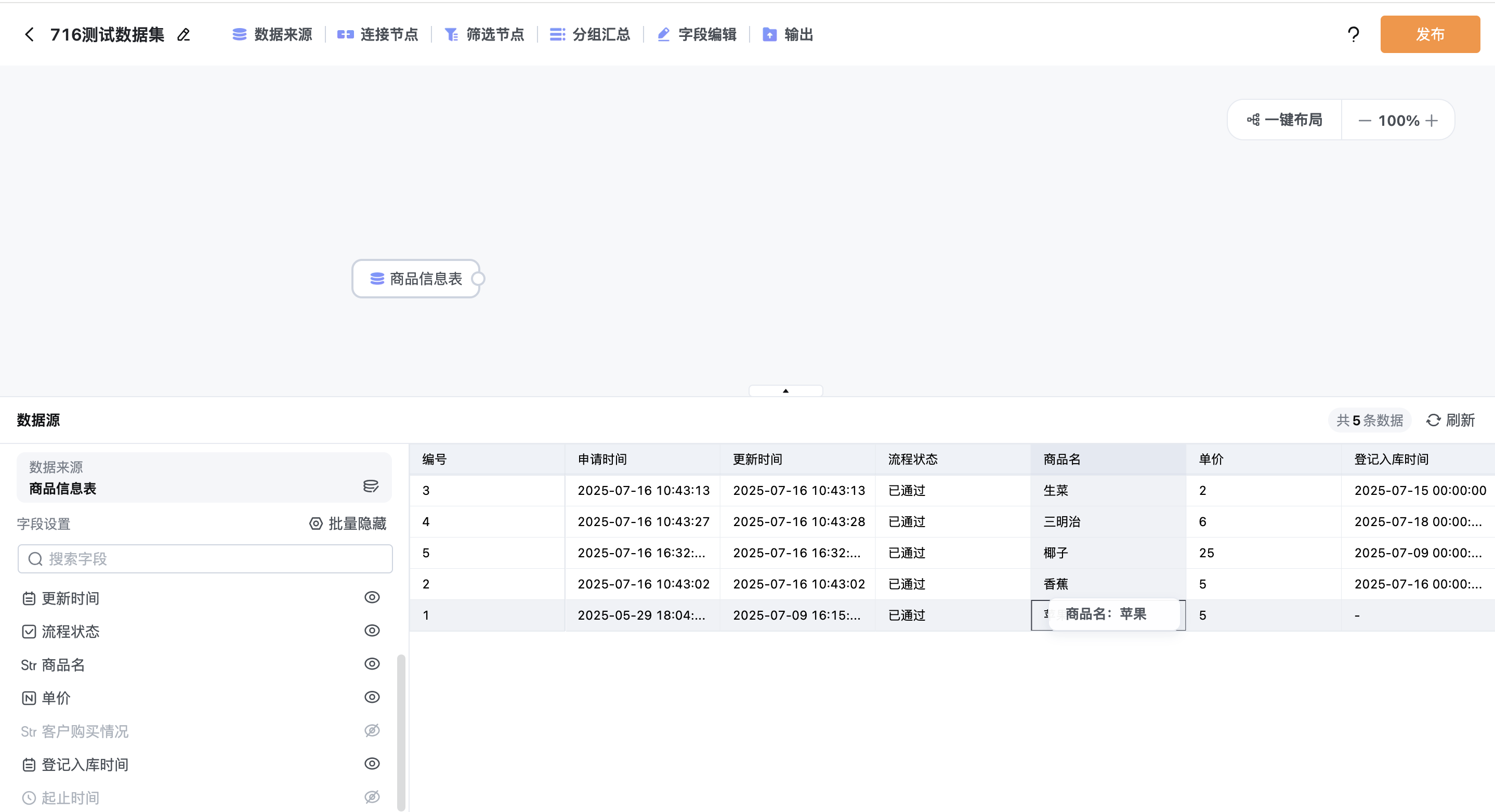Click the number type icon of 单价
1495x812 pixels.
29,698
